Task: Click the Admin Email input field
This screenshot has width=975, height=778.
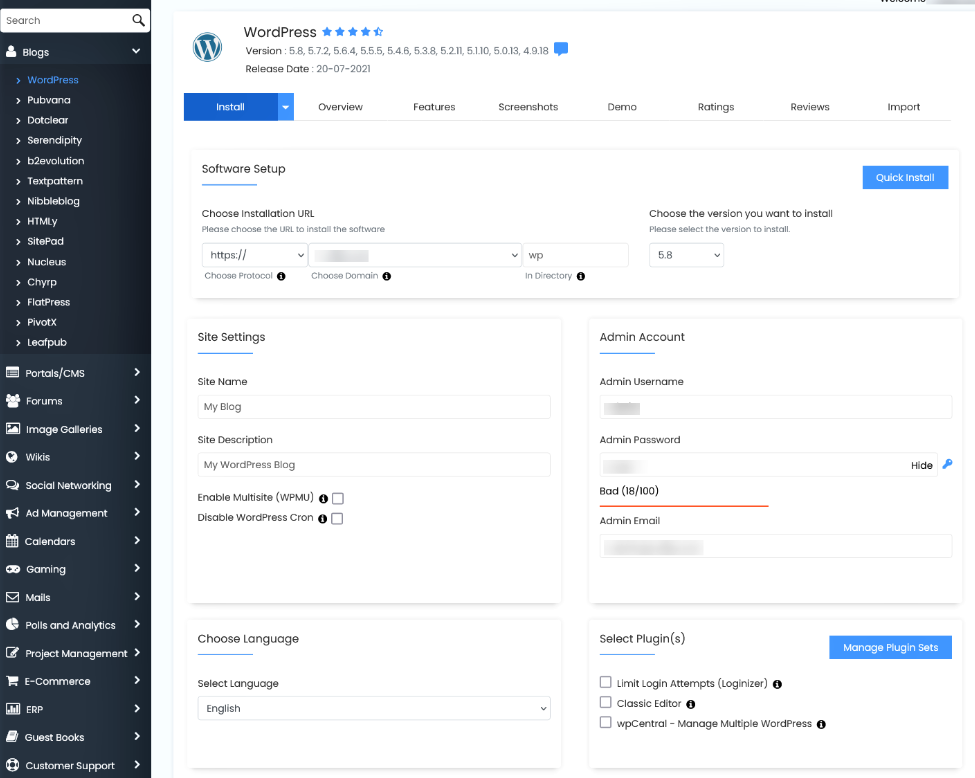Action: click(x=775, y=547)
